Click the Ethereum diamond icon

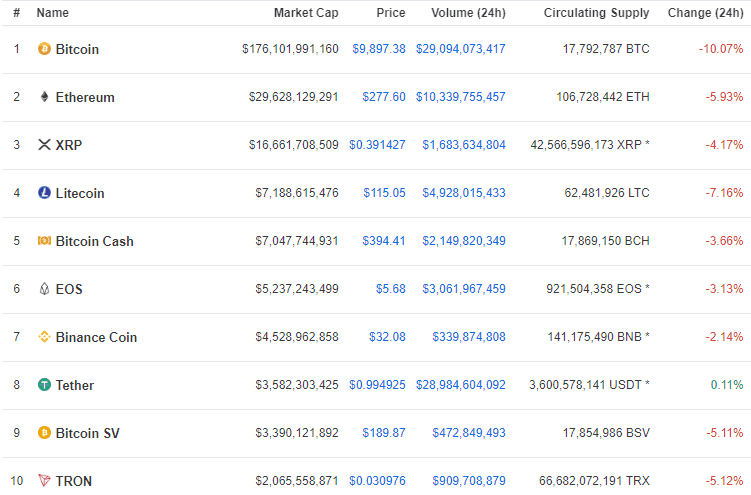44,97
